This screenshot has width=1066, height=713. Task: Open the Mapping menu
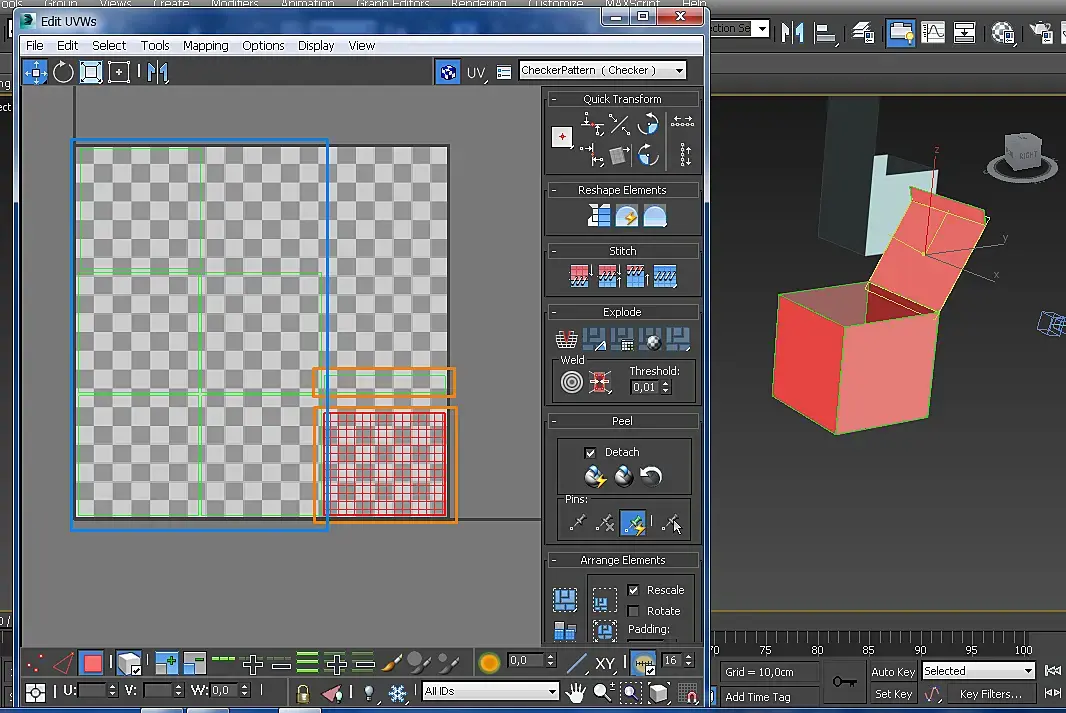pyautogui.click(x=205, y=45)
